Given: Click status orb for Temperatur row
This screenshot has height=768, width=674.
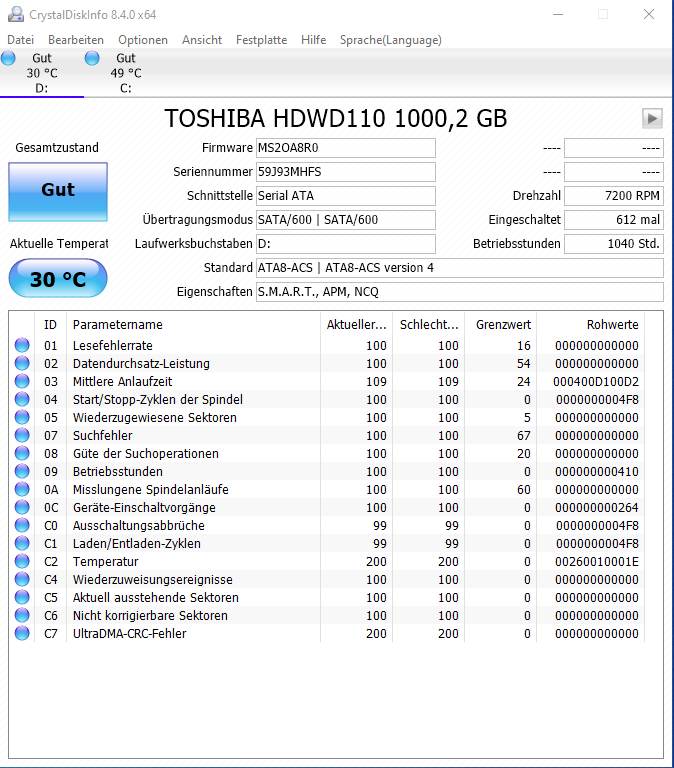Looking at the screenshot, I should click(x=22, y=561).
